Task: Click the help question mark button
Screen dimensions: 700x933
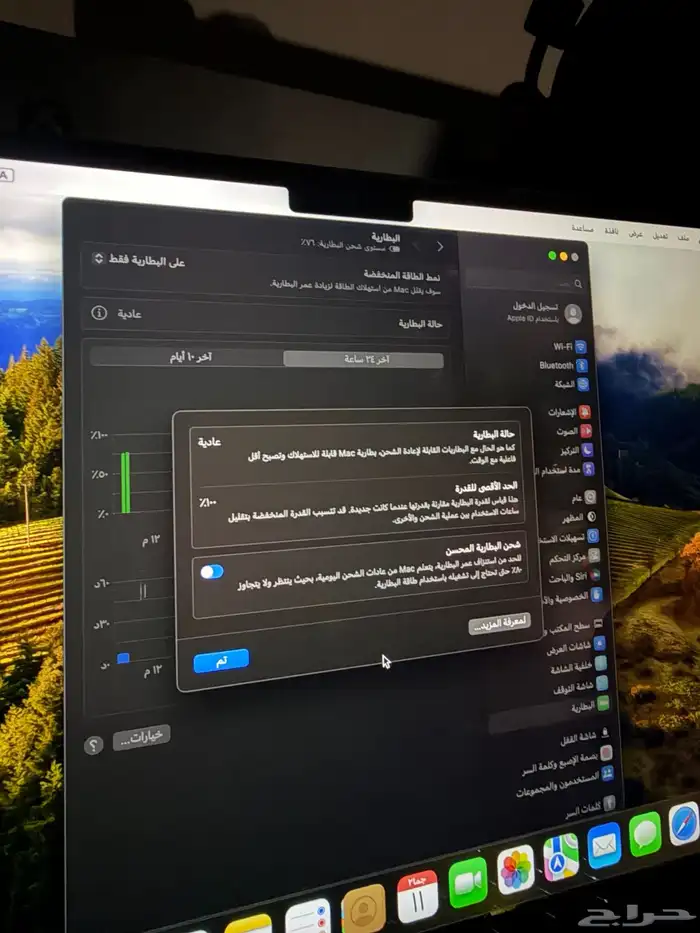Action: [x=93, y=745]
